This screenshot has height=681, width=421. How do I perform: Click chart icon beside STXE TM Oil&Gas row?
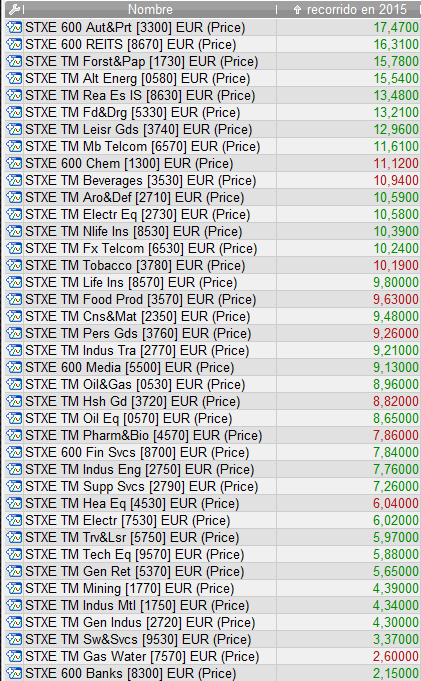[14, 384]
